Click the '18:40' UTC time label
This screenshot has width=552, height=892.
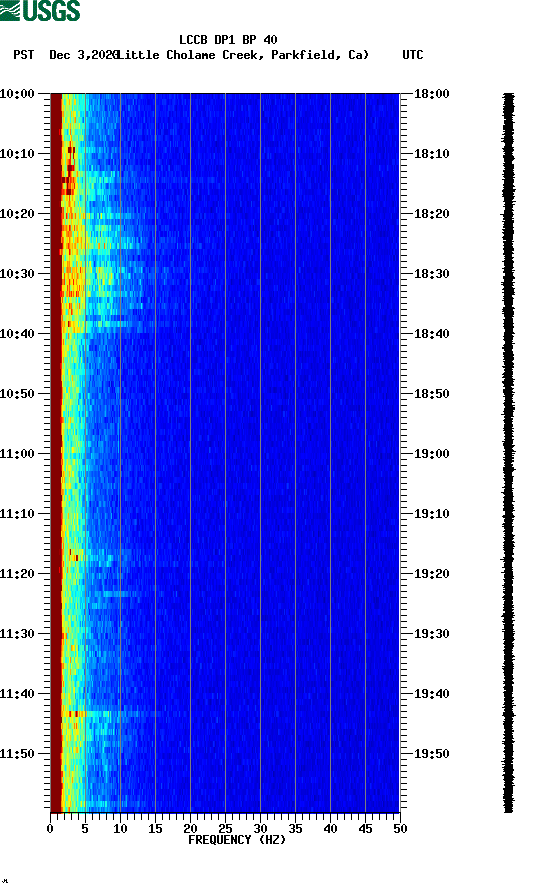click(x=431, y=334)
